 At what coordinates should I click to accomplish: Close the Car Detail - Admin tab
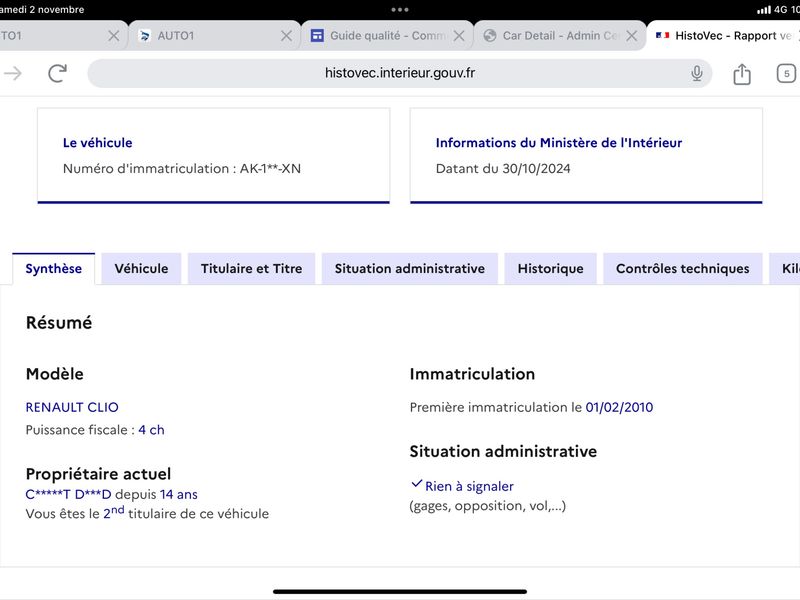[x=632, y=36]
